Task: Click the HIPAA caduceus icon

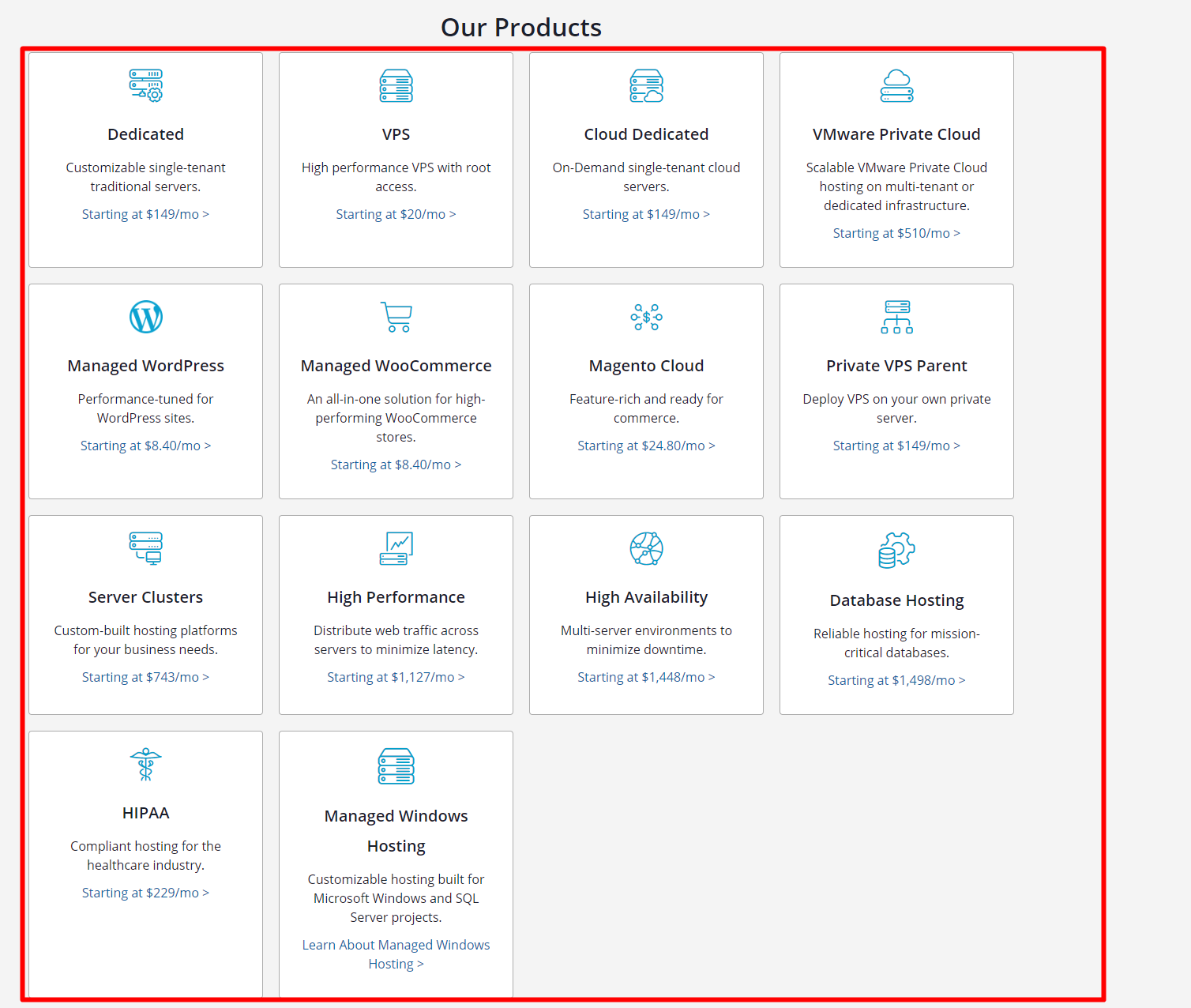Action: (x=145, y=765)
